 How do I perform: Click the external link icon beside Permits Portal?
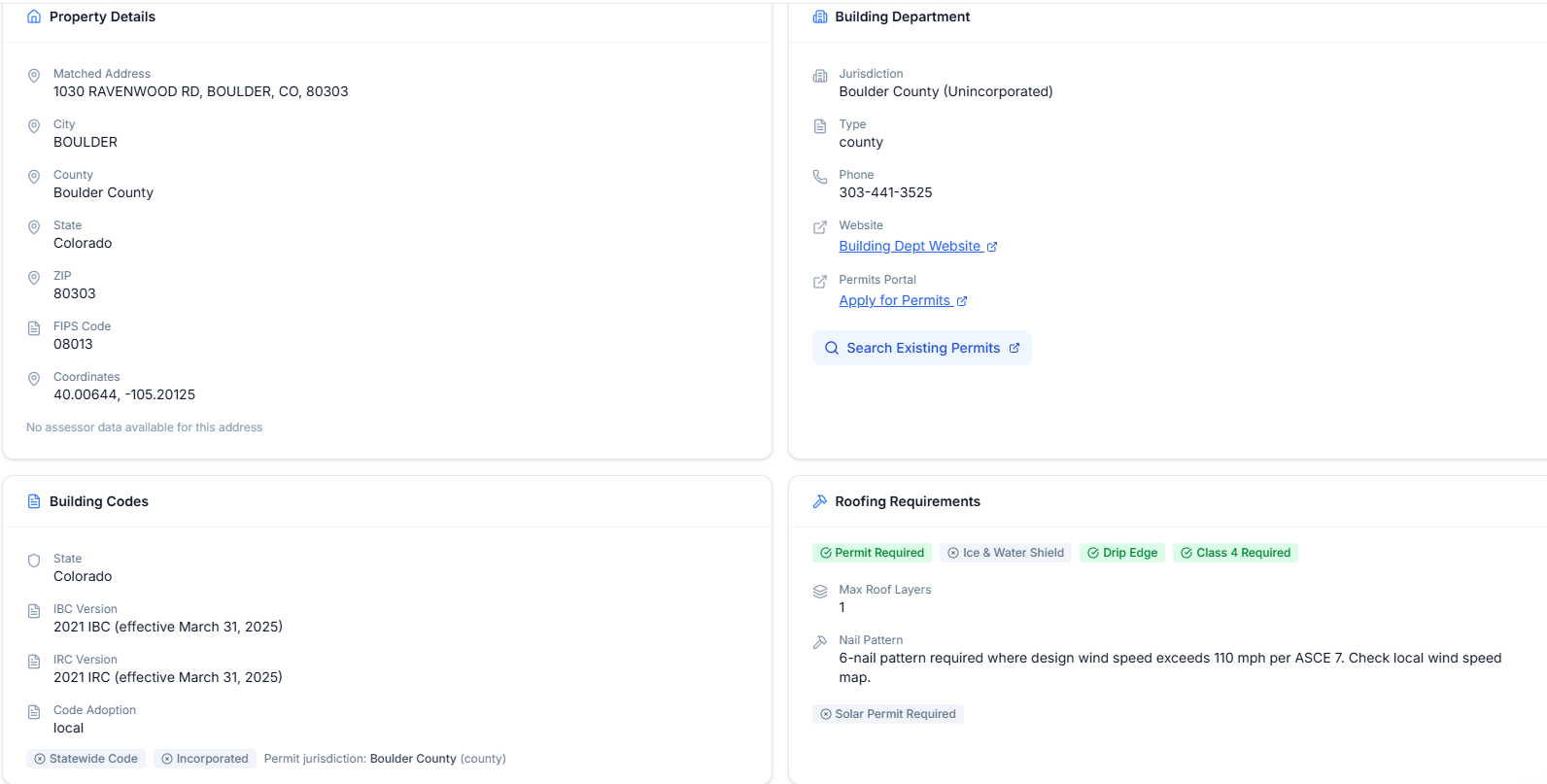[820, 282]
